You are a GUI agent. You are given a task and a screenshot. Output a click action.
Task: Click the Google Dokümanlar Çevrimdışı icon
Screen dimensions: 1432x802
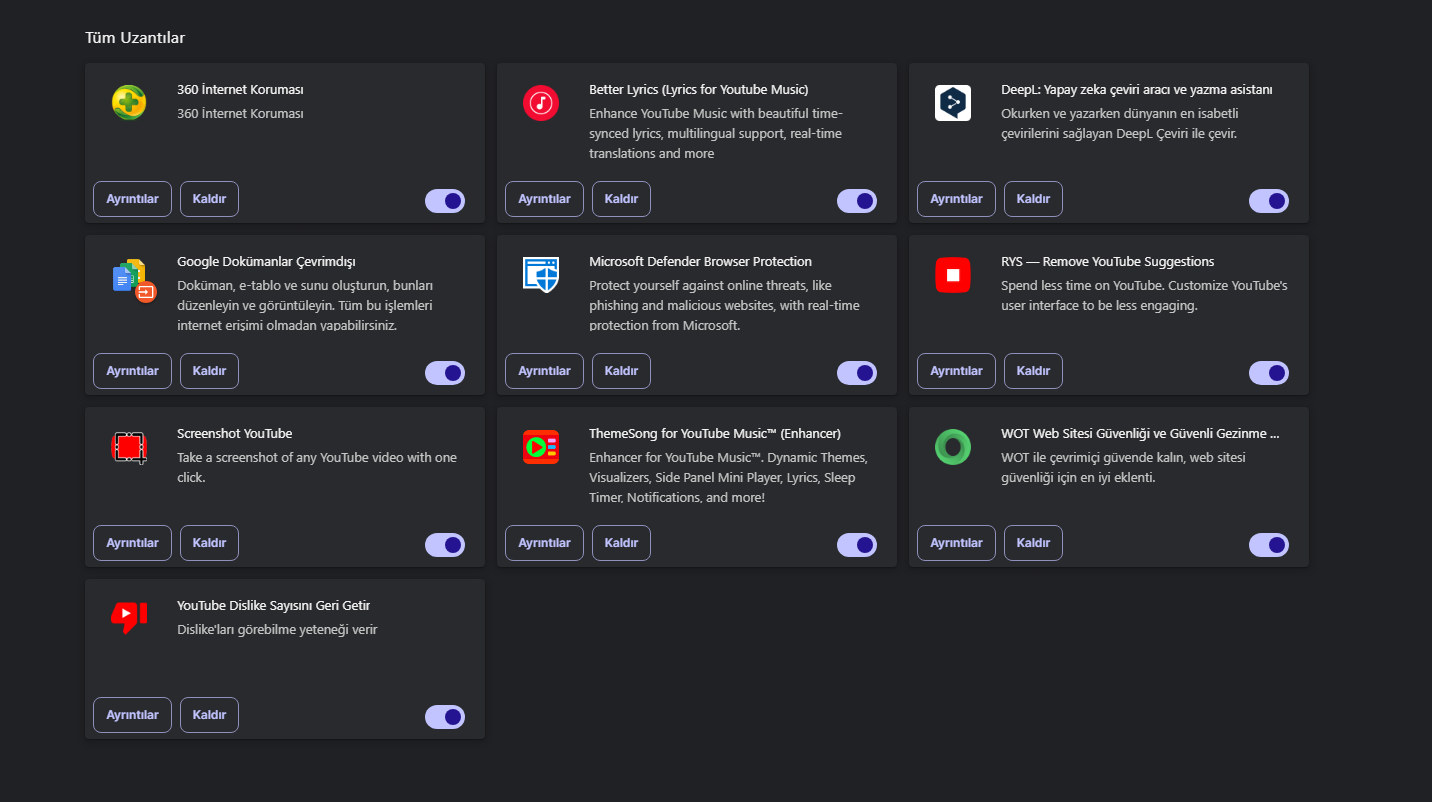tap(134, 280)
